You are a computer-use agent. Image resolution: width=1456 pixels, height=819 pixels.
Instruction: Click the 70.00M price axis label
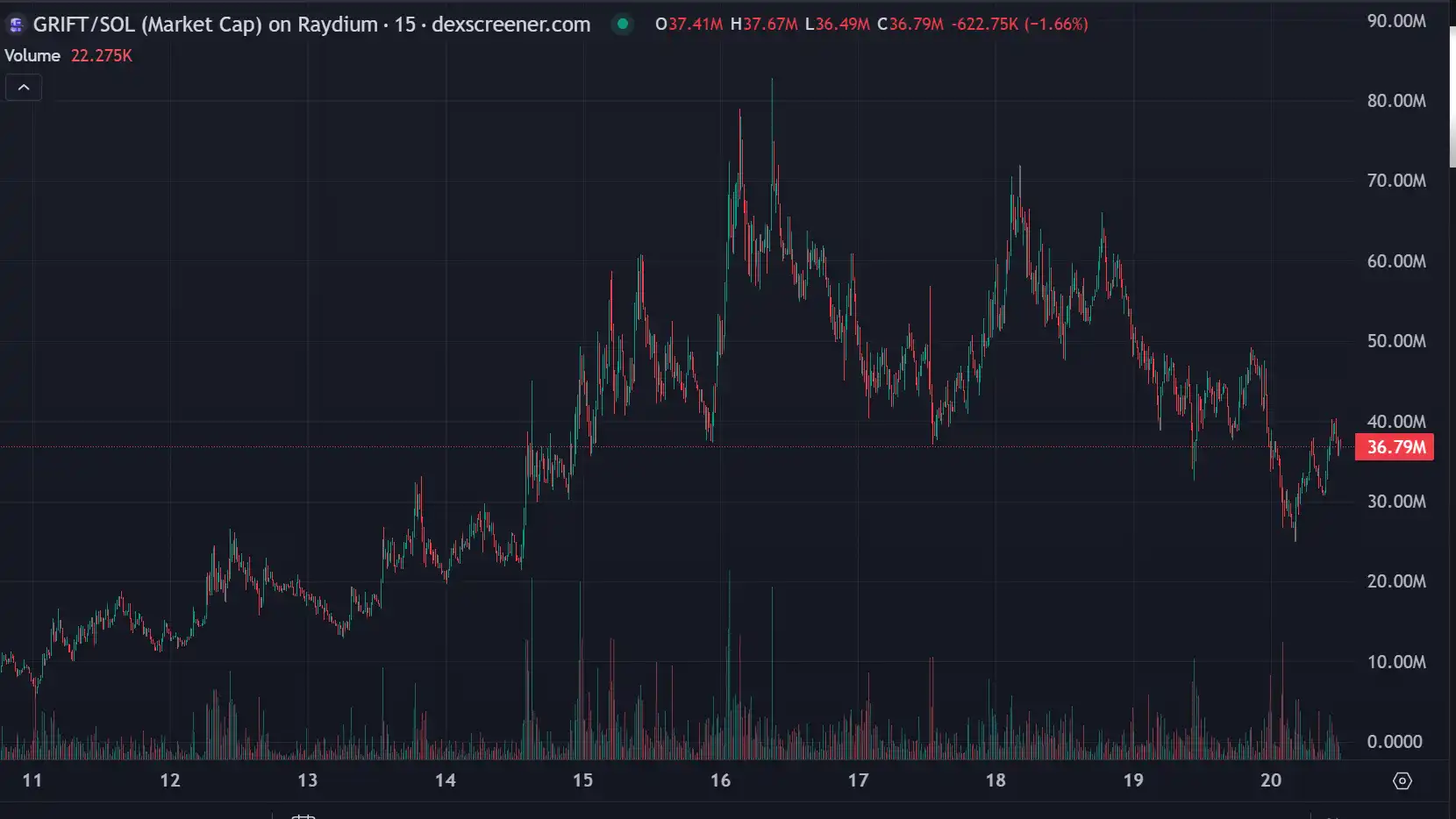tap(1396, 181)
